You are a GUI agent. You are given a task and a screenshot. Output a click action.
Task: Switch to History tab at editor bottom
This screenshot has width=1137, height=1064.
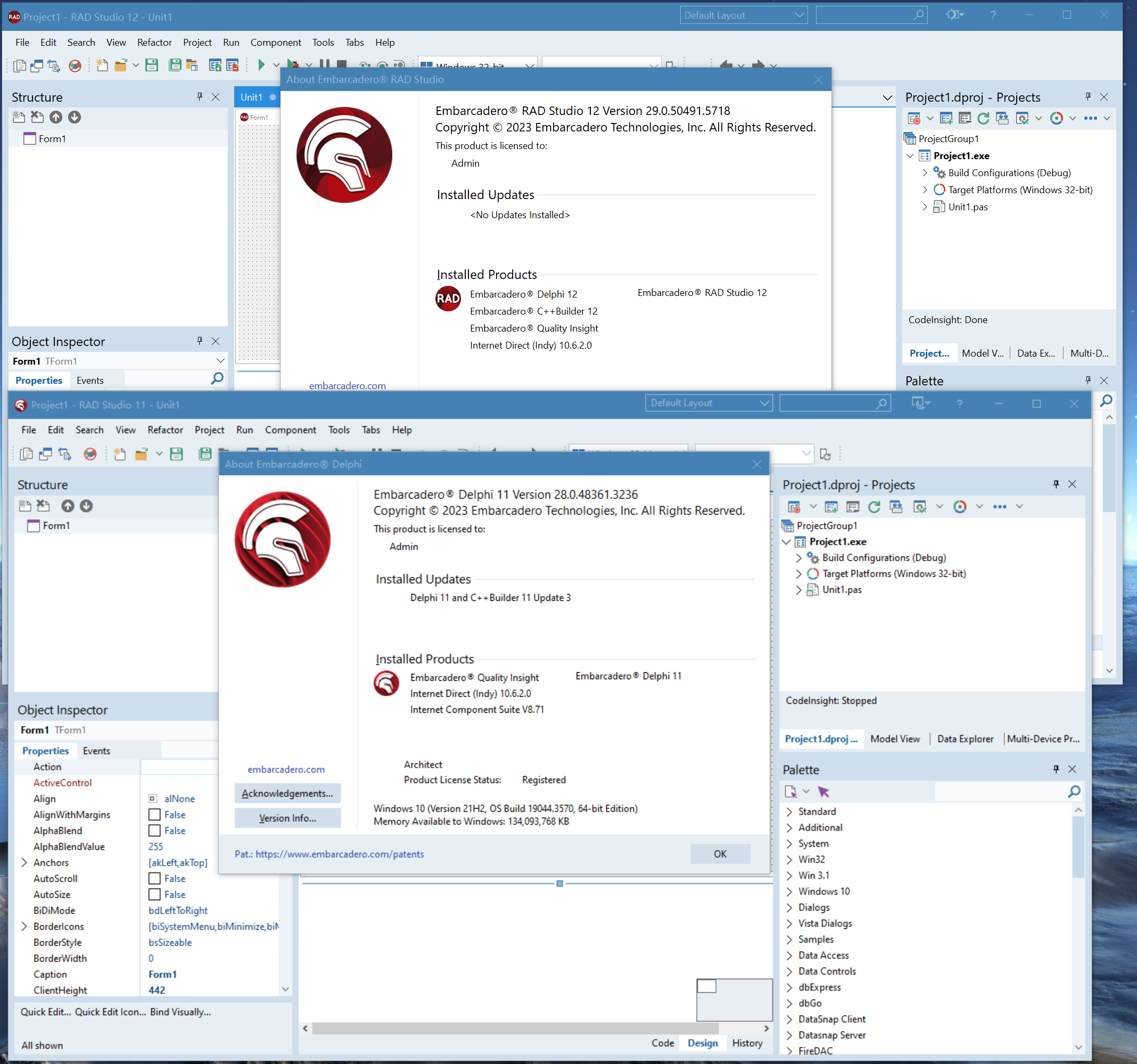click(747, 1043)
